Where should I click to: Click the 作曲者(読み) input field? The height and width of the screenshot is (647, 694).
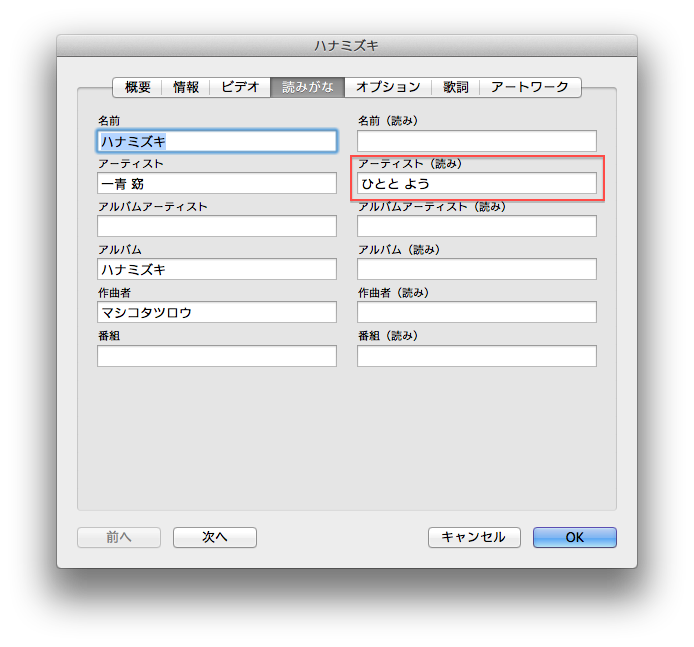(x=477, y=312)
